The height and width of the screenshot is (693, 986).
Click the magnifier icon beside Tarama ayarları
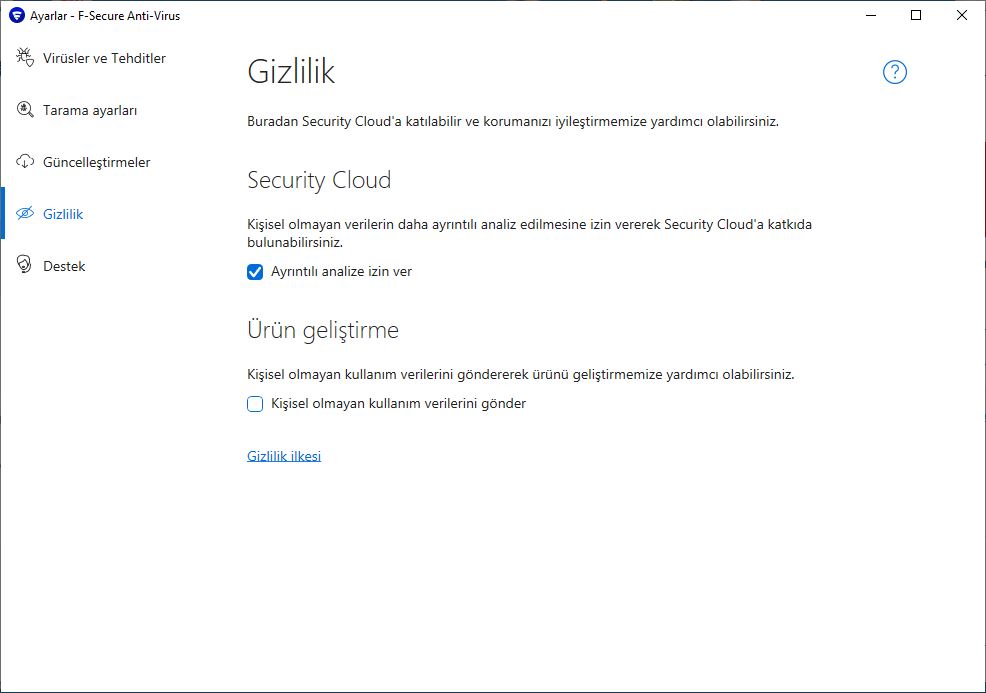(25, 109)
